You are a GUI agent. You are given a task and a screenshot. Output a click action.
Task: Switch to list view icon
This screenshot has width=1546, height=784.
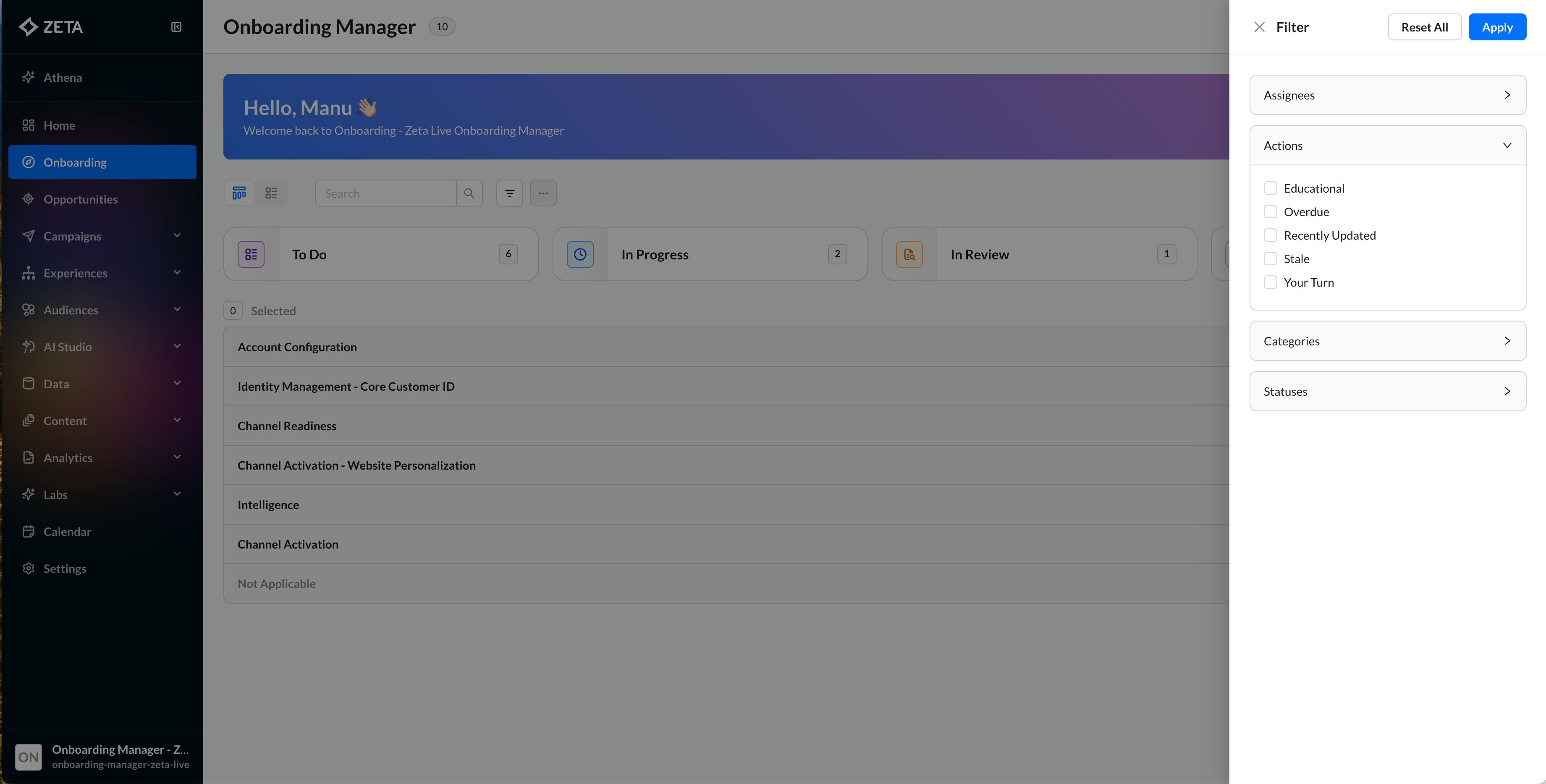click(271, 193)
